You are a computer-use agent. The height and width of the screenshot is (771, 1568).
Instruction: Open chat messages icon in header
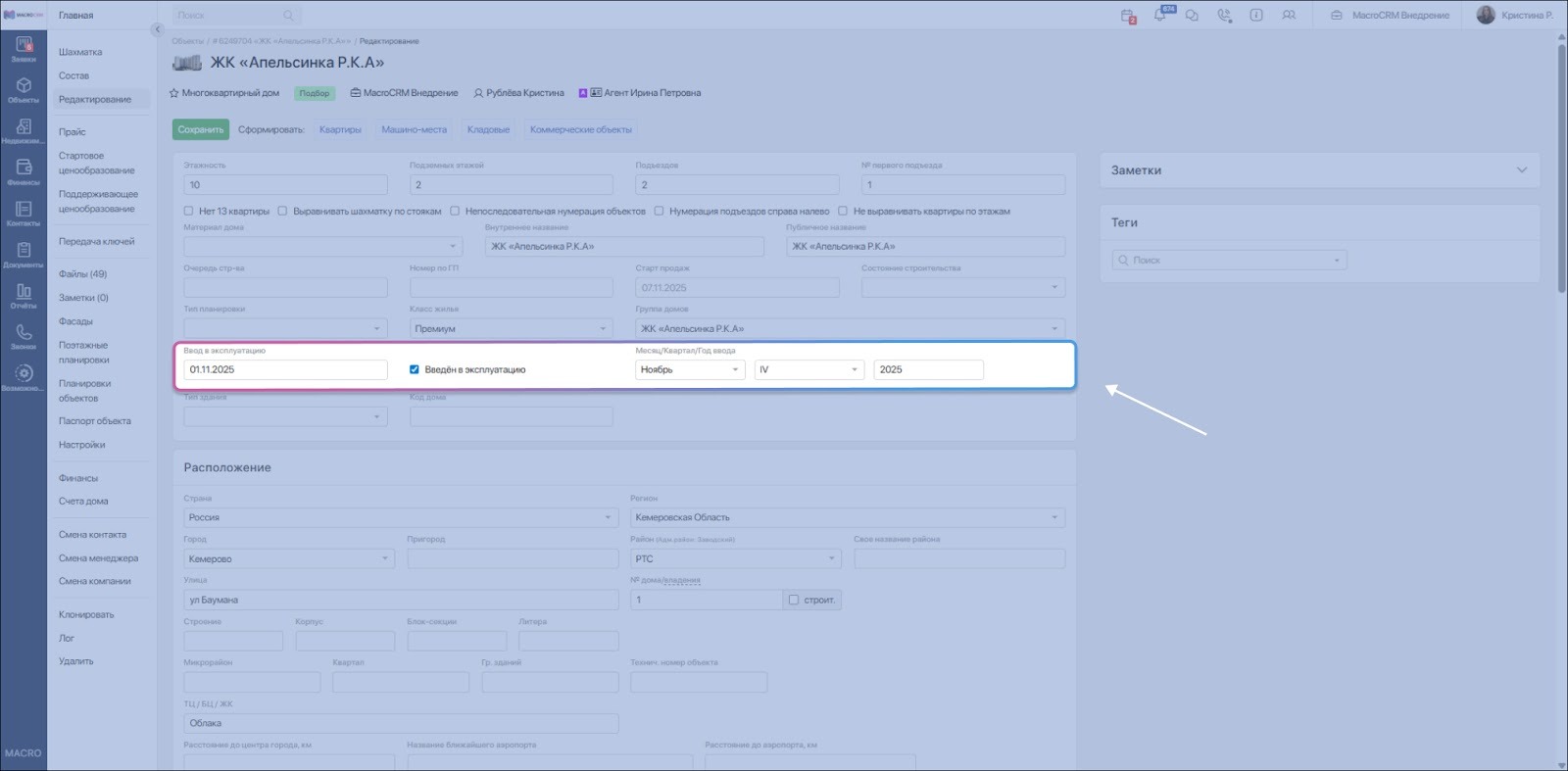pos(1192,16)
